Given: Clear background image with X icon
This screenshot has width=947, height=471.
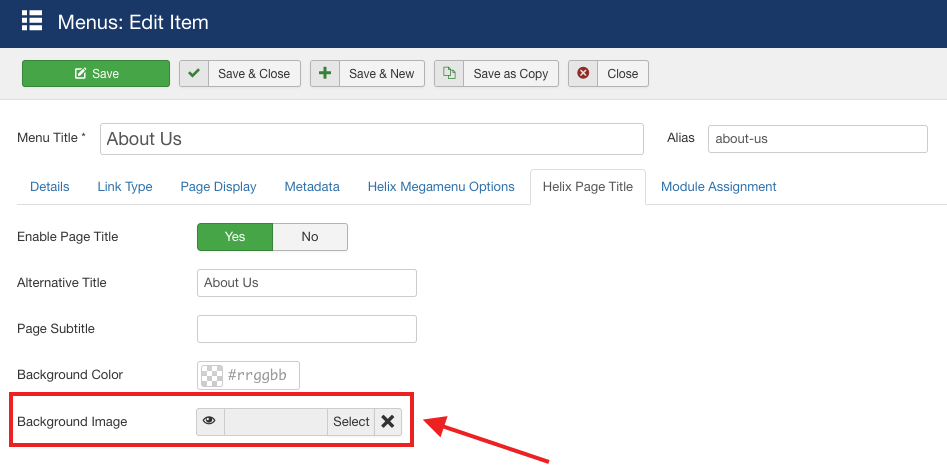Looking at the screenshot, I should (x=388, y=422).
